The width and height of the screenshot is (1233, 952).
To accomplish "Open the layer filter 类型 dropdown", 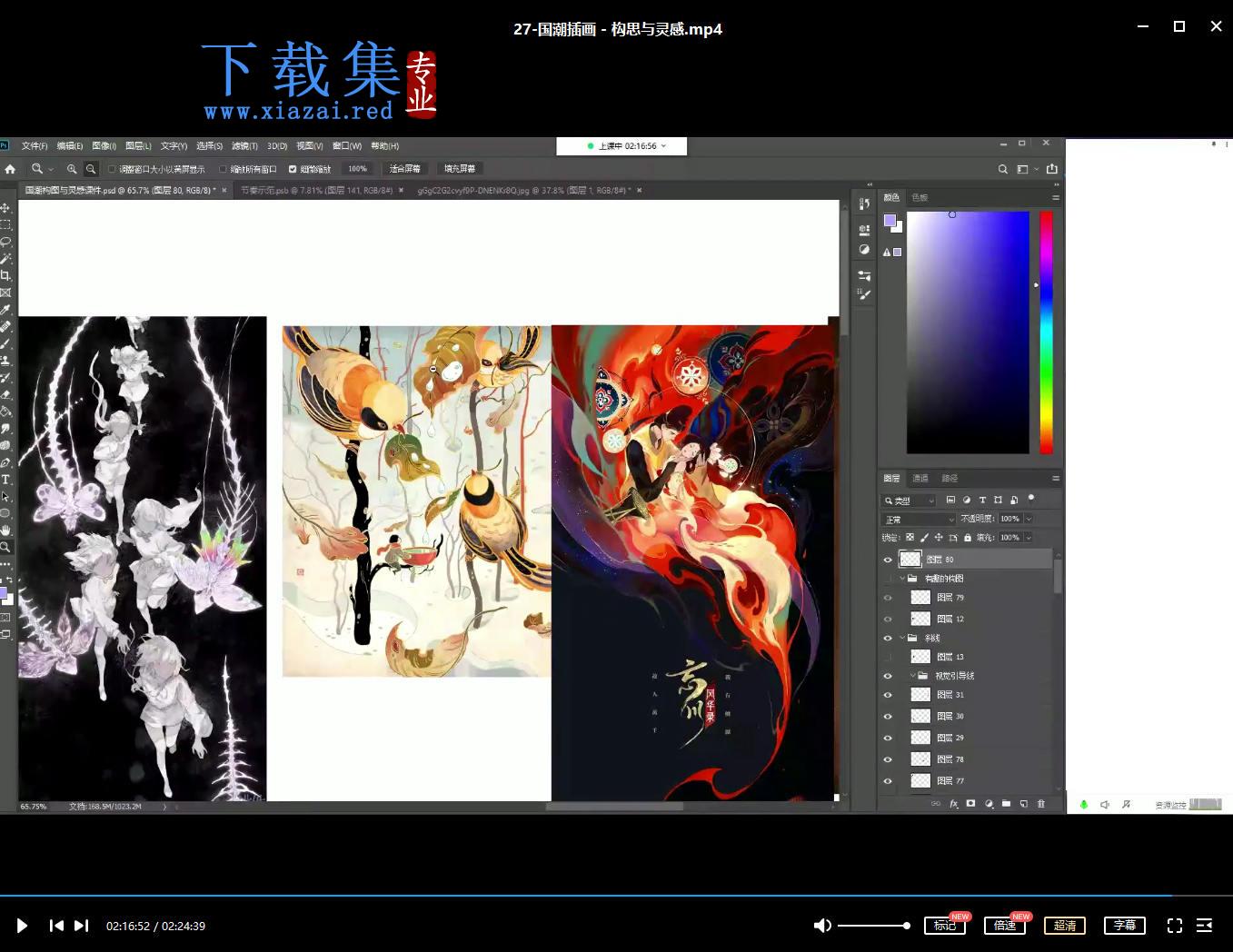I will click(909, 501).
